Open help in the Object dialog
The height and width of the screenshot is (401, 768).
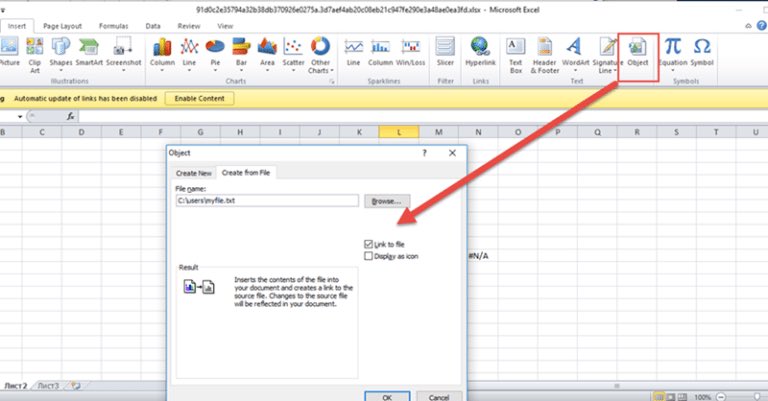pos(424,153)
